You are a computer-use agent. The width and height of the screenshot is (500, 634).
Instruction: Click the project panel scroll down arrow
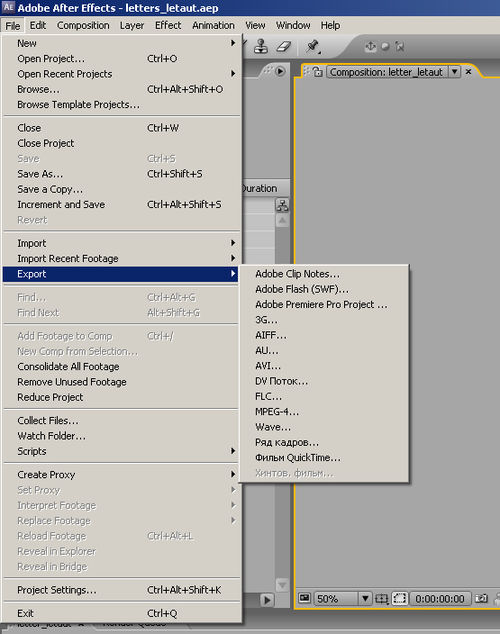(x=282, y=585)
